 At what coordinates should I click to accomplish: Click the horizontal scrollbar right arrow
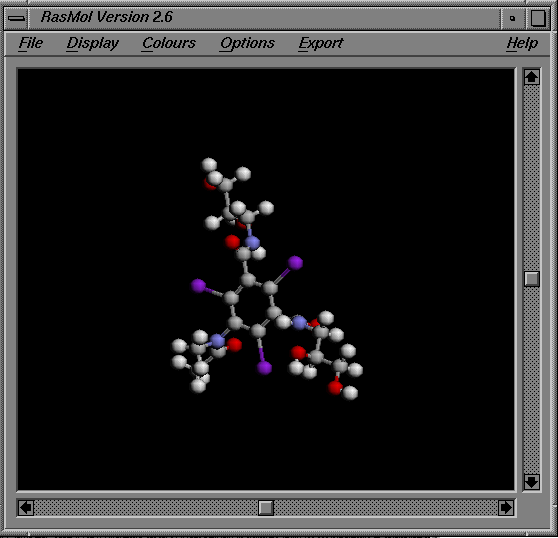[x=506, y=508]
